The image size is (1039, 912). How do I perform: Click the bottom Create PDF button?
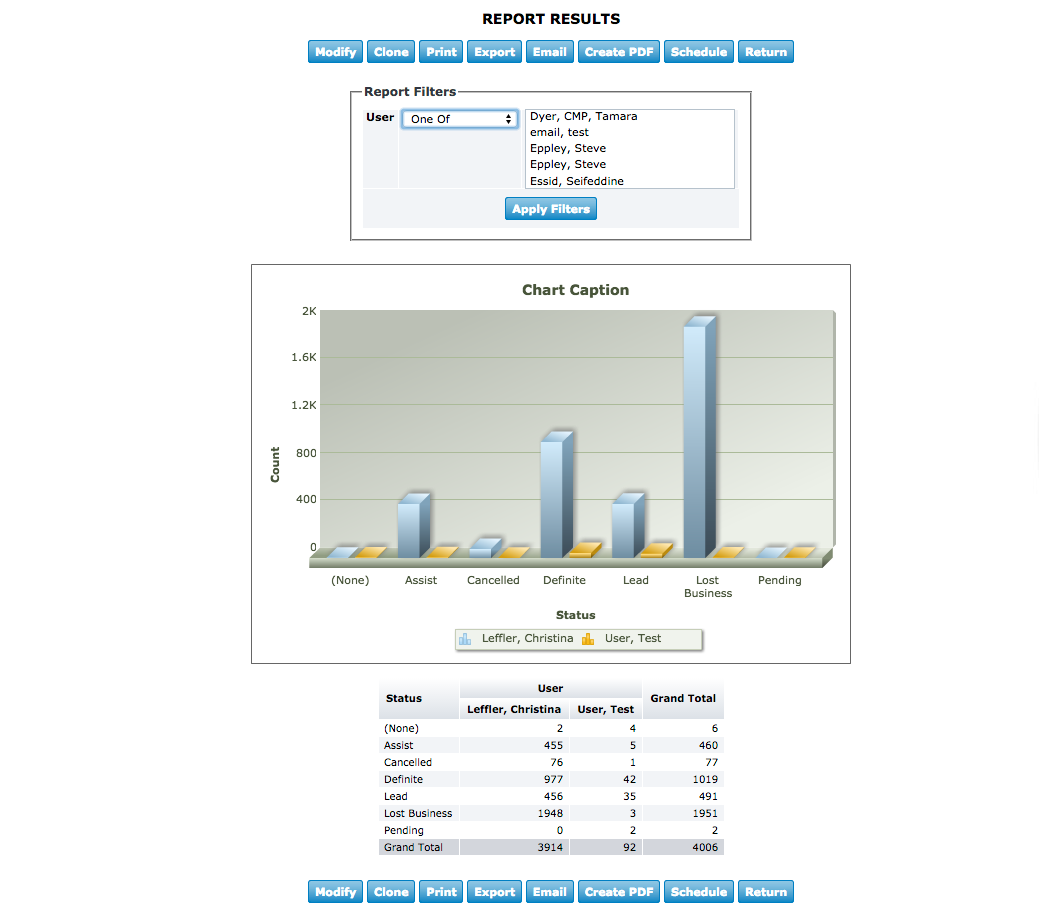click(619, 891)
